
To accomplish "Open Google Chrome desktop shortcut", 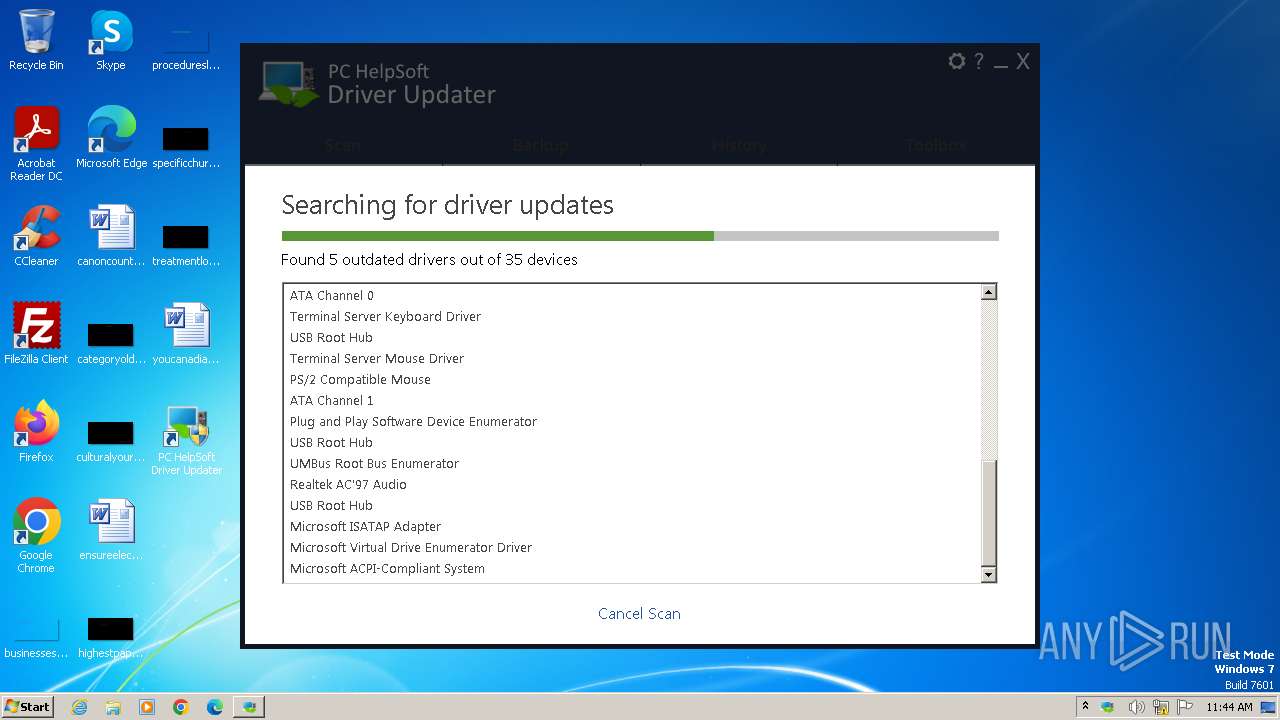I will [x=36, y=536].
